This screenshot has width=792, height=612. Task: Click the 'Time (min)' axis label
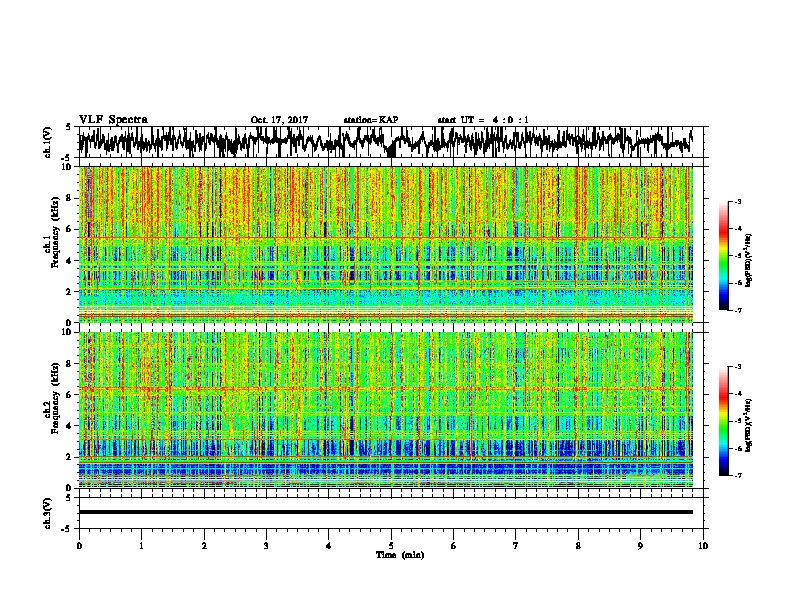tap(400, 555)
